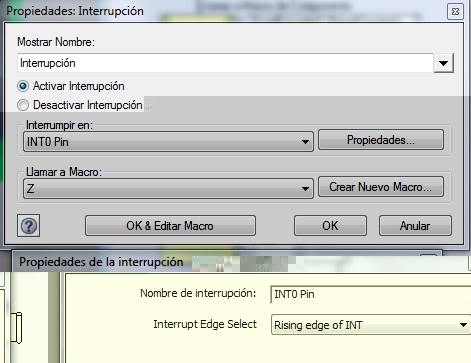Click the Mostrar Nombre: label
The height and width of the screenshot is (363, 471).
tap(56, 42)
